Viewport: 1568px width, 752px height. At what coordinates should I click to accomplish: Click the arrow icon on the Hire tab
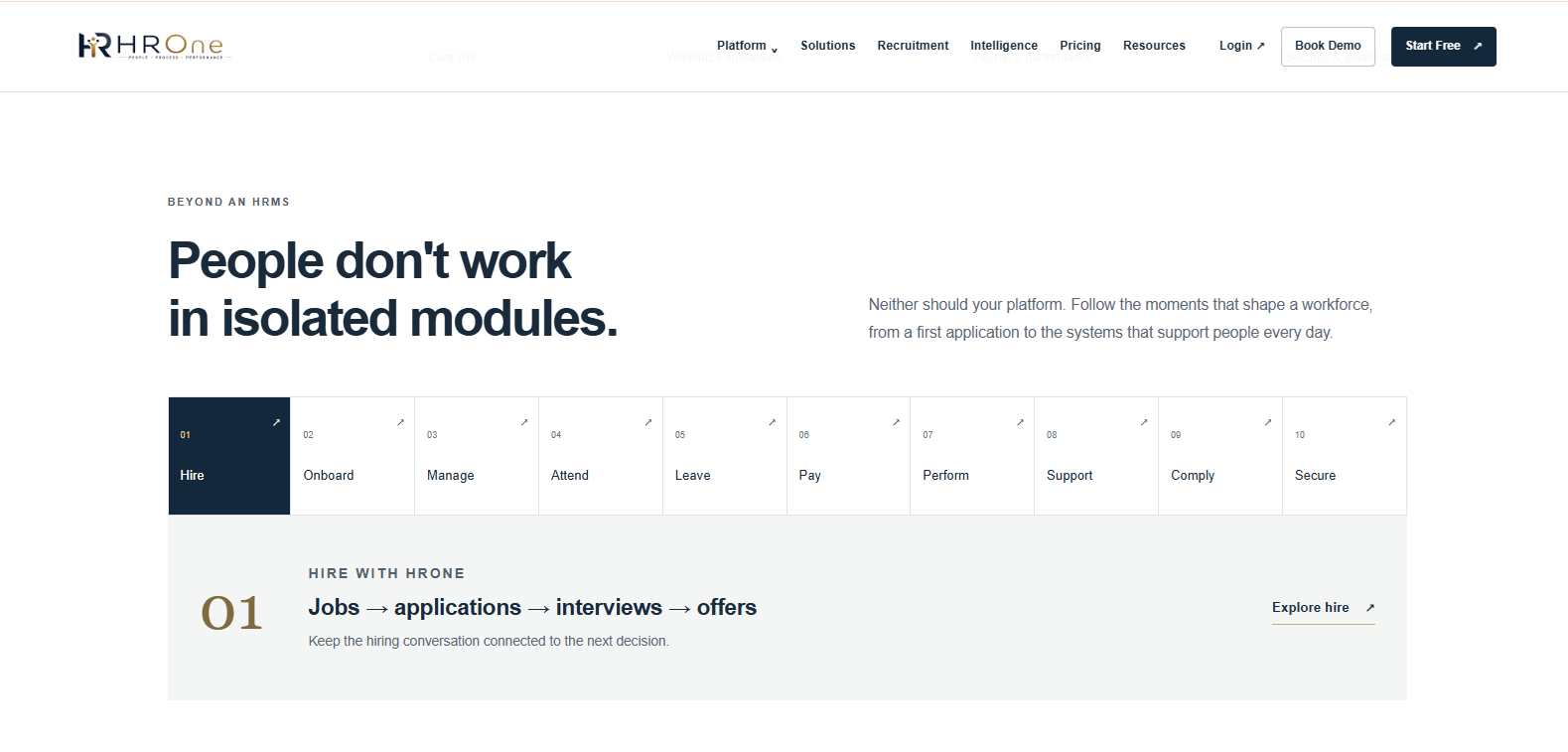pos(276,422)
